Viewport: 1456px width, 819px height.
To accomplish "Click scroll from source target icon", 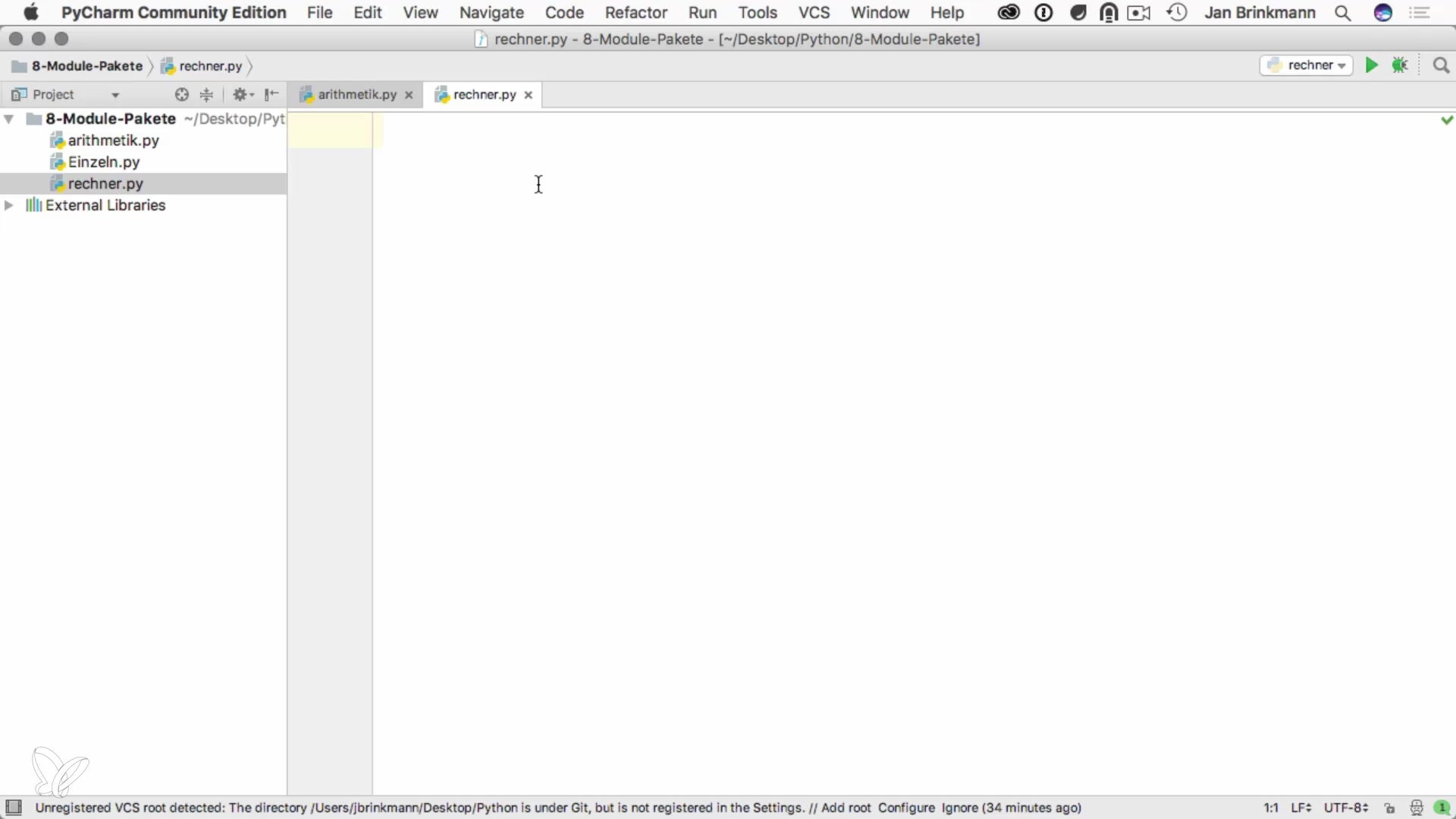I will tap(181, 95).
